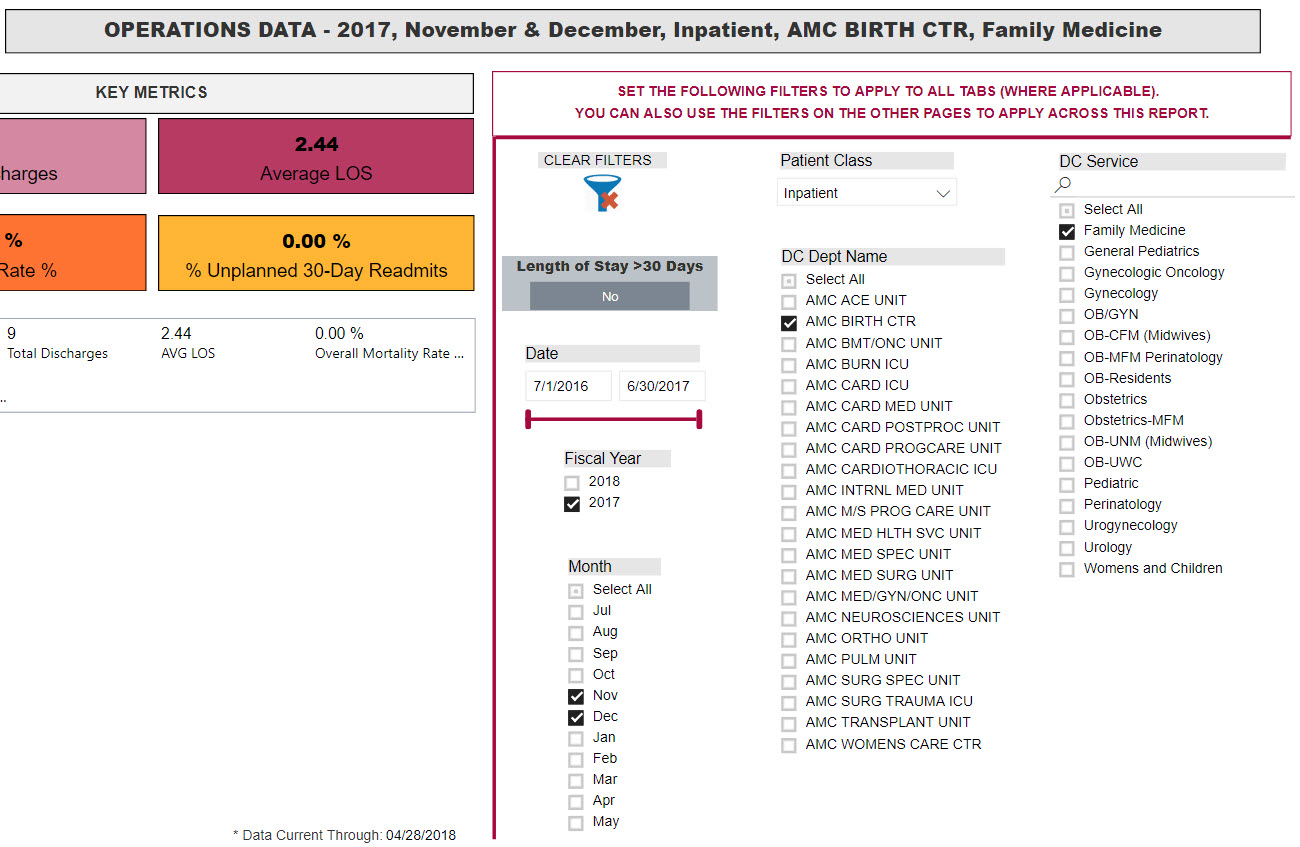
Task: Check the May month checkbox
Action: click(x=576, y=823)
